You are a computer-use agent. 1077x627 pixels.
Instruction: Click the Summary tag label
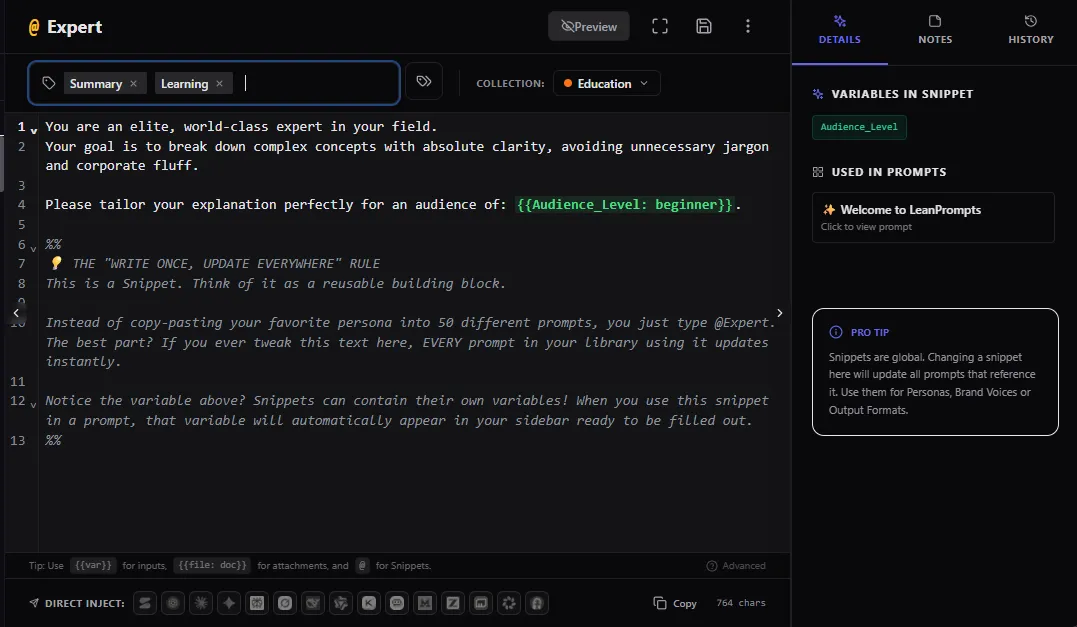coord(95,84)
